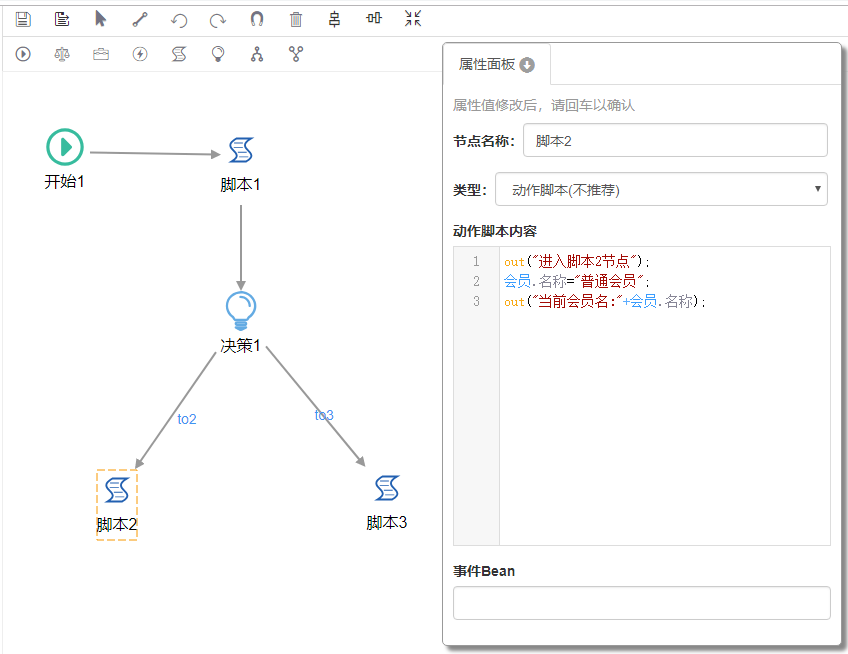
Task: Add a Start node from palette
Action: 23,54
